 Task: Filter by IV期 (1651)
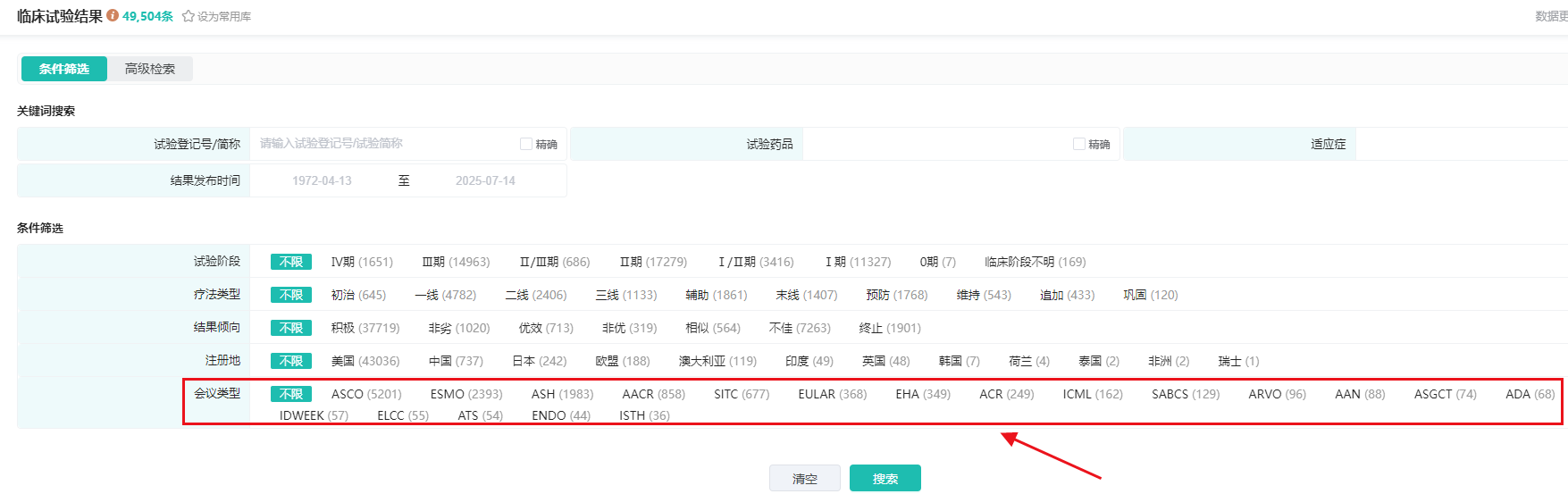pos(362,262)
